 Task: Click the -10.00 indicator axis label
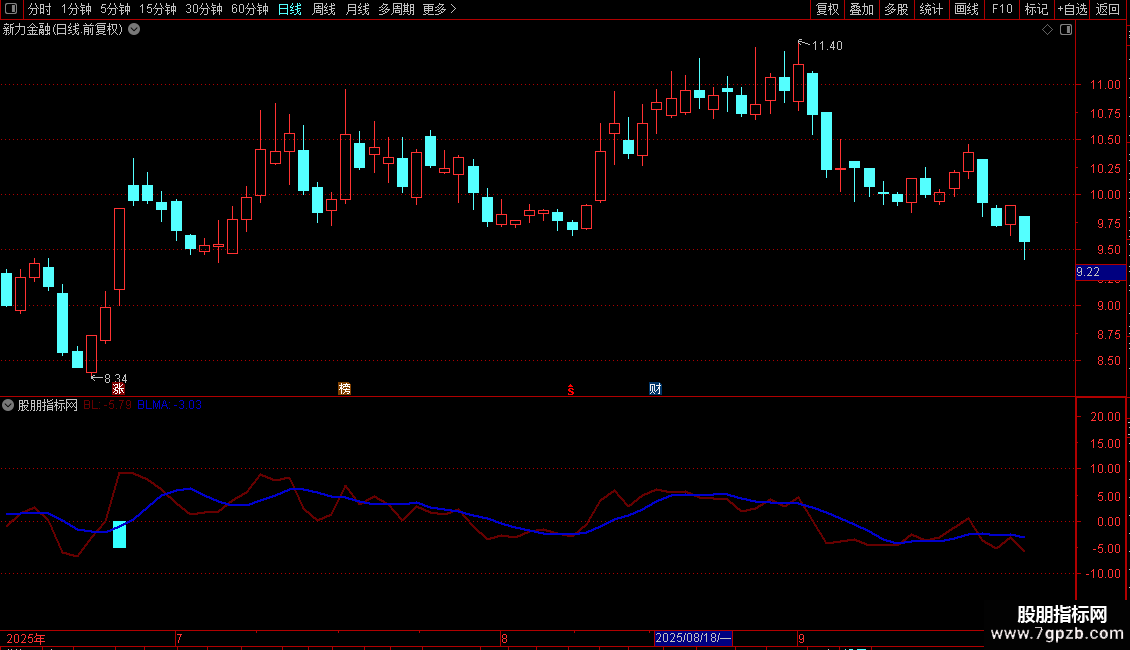[x=1103, y=574]
